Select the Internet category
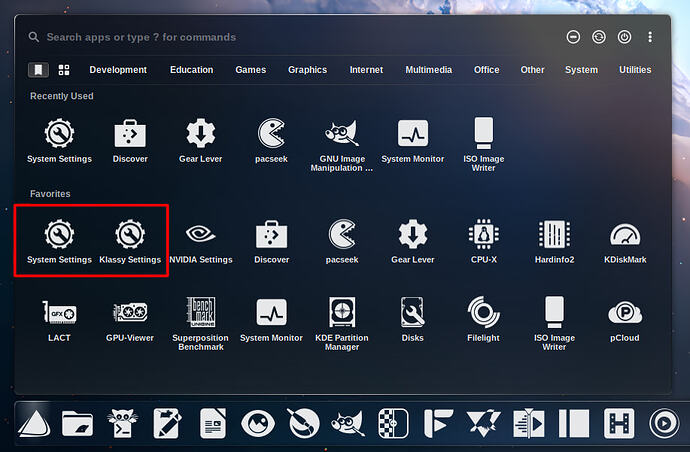The height and width of the screenshot is (452, 690). click(x=366, y=70)
